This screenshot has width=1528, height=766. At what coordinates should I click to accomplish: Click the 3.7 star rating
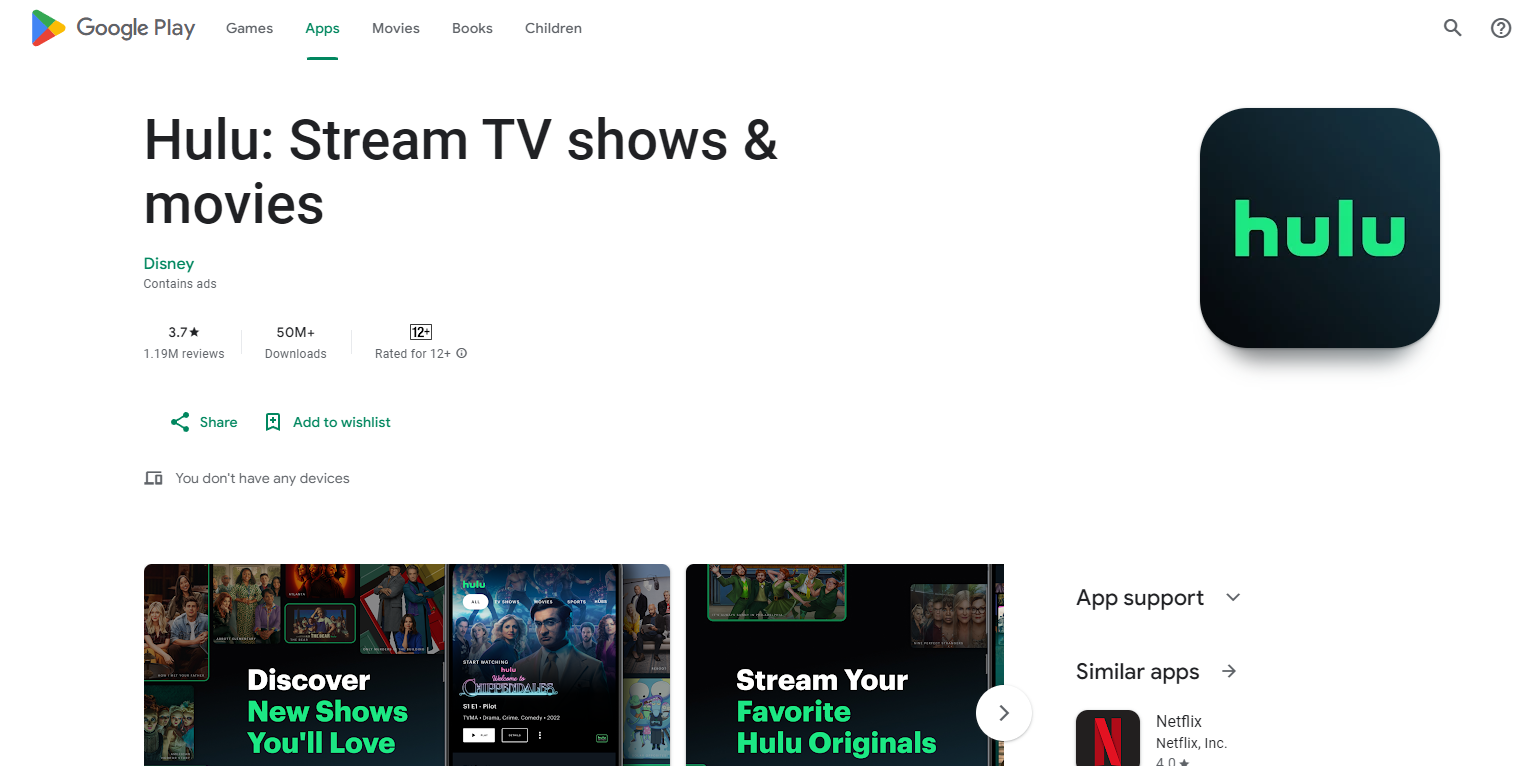[x=184, y=332]
